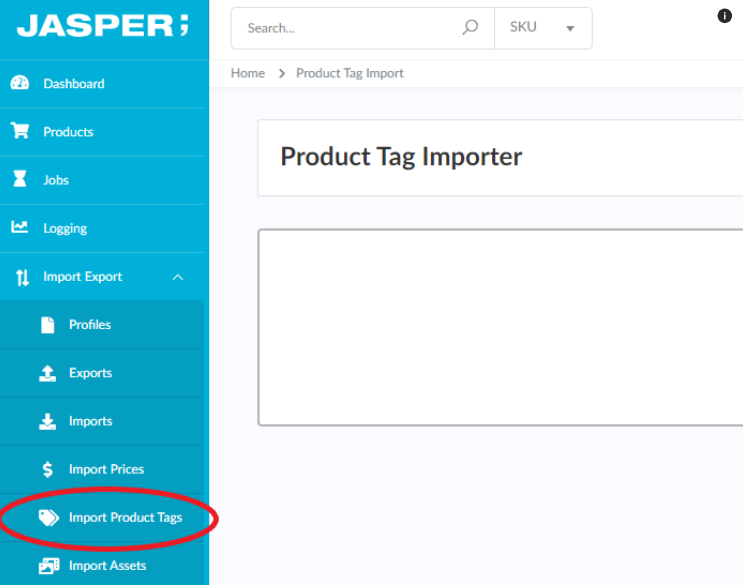Open the Products menu item
The width and height of the screenshot is (743, 585).
pos(68,132)
